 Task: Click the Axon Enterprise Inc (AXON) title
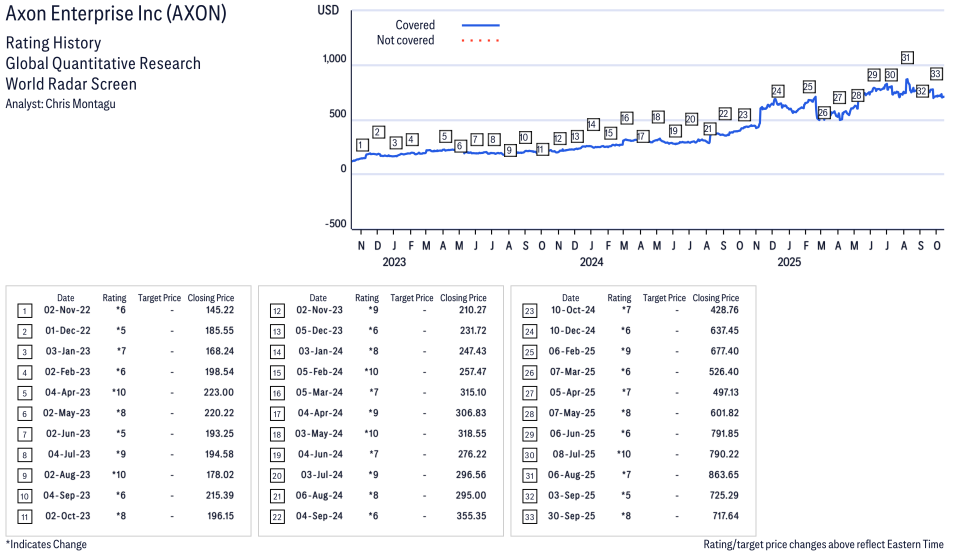click(116, 16)
